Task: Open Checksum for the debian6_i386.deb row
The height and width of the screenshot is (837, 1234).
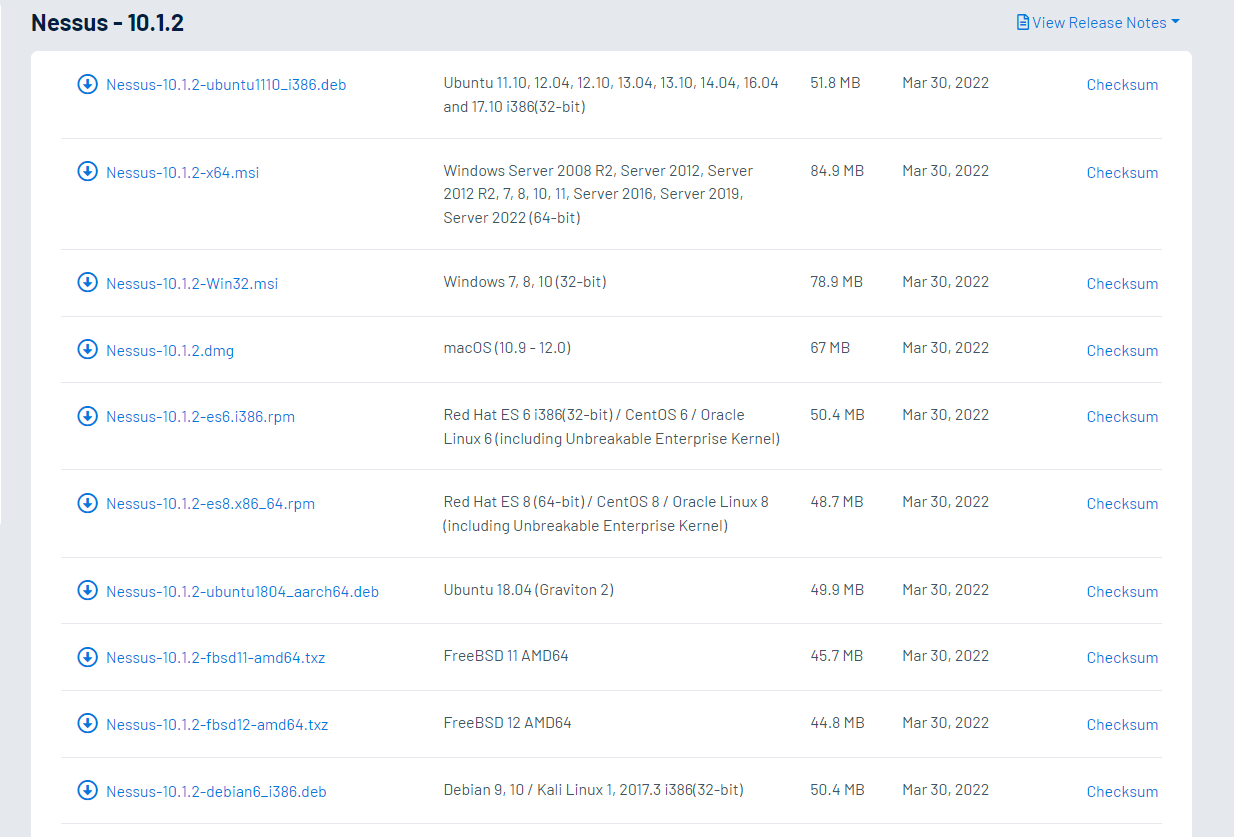Action: pyautogui.click(x=1122, y=792)
